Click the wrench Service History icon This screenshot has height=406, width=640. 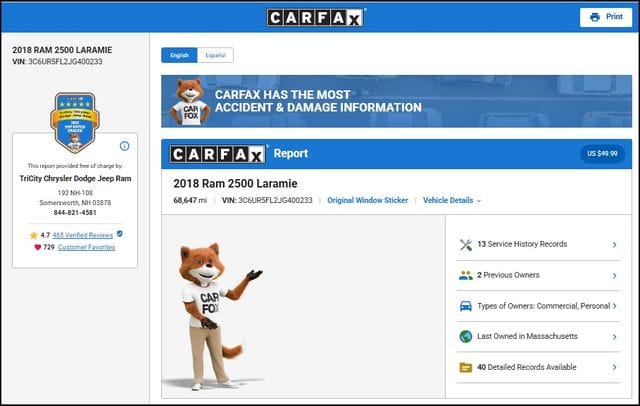coord(466,244)
